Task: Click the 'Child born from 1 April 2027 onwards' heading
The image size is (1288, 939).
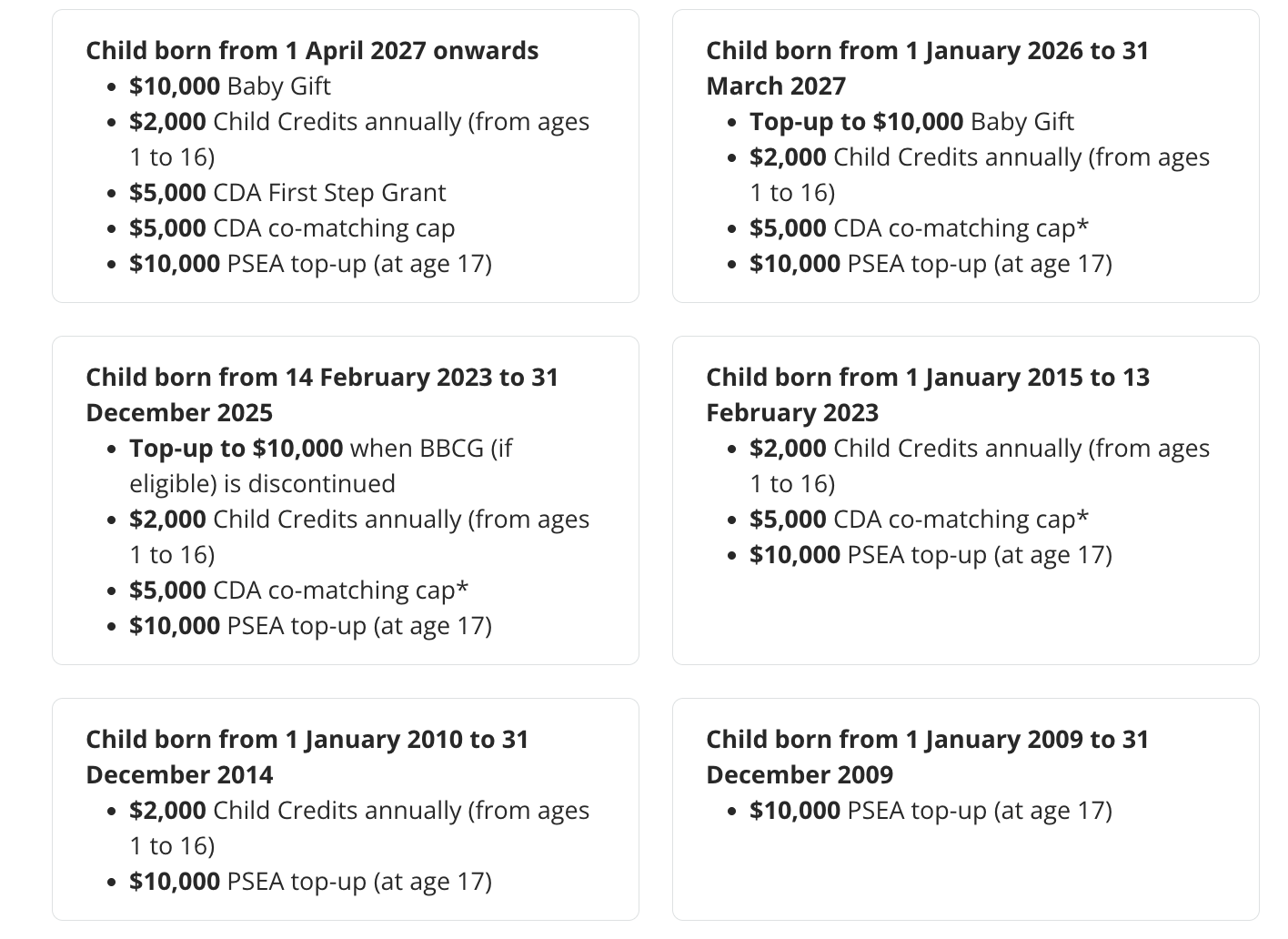Action: click(x=312, y=50)
